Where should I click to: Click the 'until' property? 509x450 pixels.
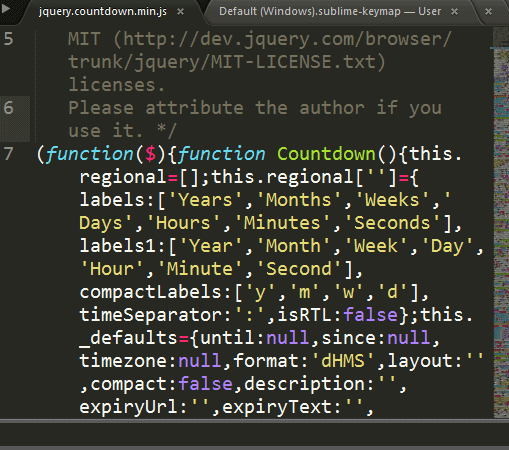[227, 338]
